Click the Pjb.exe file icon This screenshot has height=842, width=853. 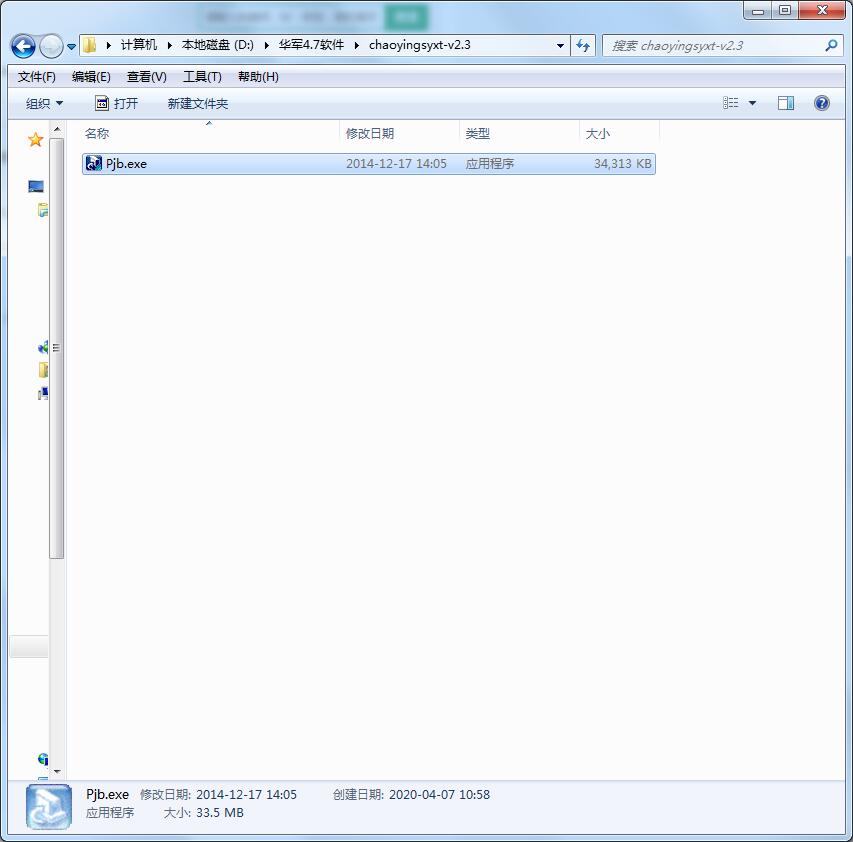click(94, 163)
